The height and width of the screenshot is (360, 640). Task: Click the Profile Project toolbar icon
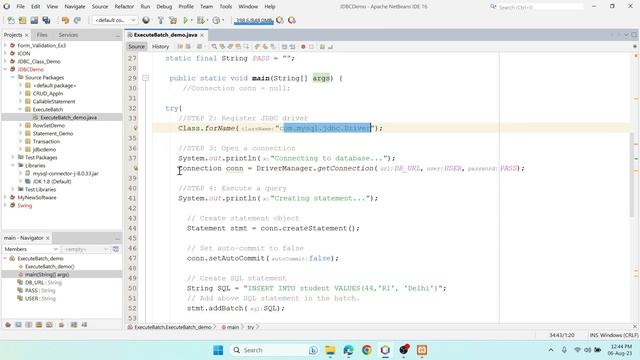(x=216, y=20)
